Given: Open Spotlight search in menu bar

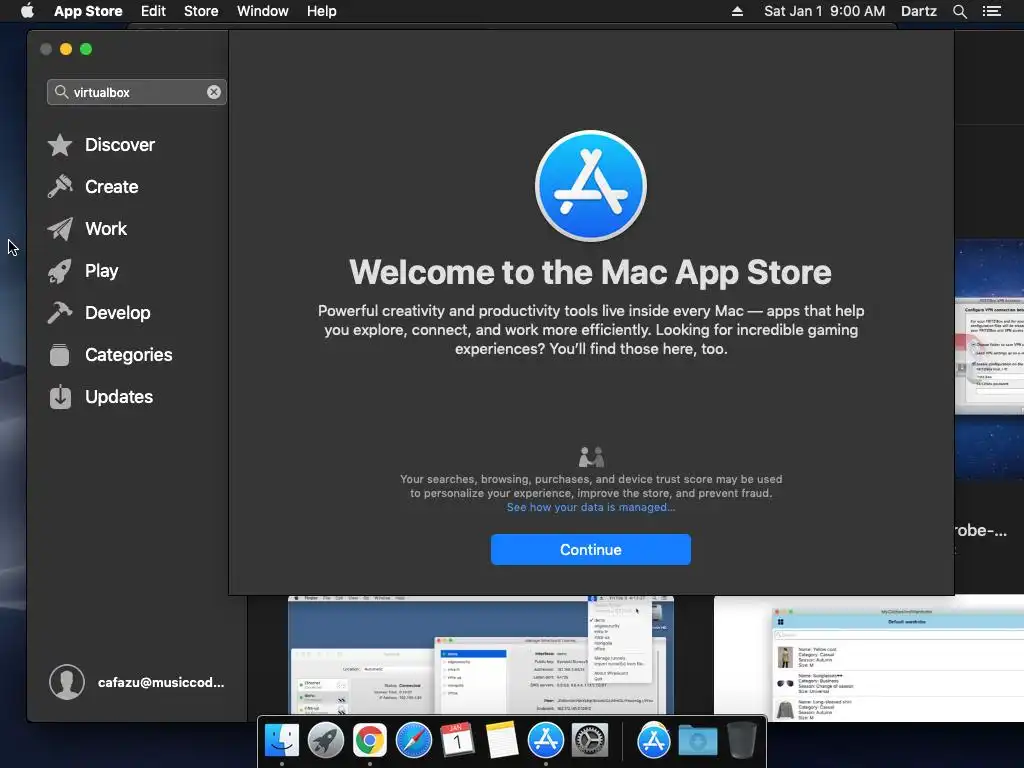Looking at the screenshot, I should coord(959,11).
